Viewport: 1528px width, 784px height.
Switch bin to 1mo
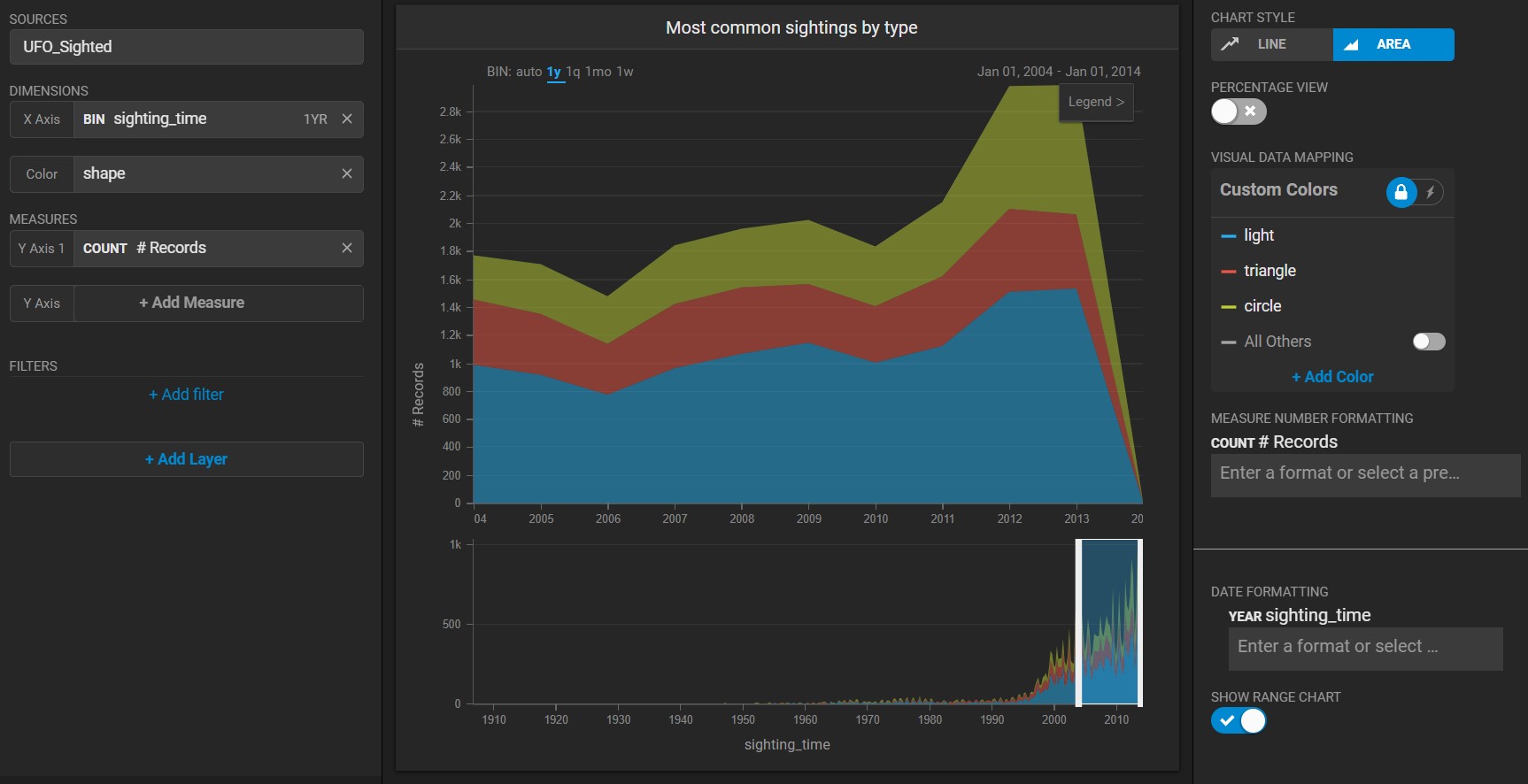pyautogui.click(x=598, y=72)
